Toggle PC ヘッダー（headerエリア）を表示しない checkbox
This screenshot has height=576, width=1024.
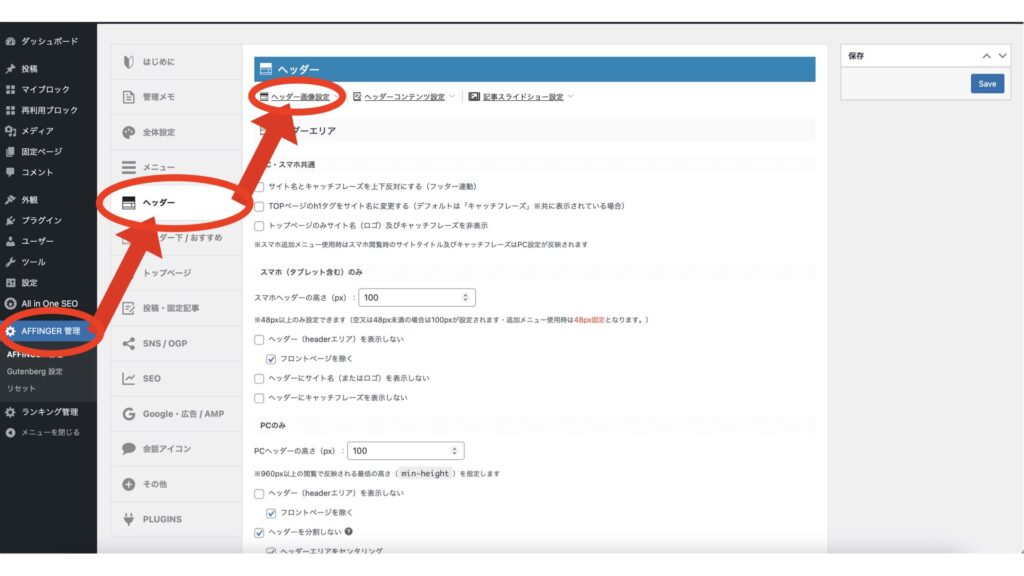coord(259,494)
